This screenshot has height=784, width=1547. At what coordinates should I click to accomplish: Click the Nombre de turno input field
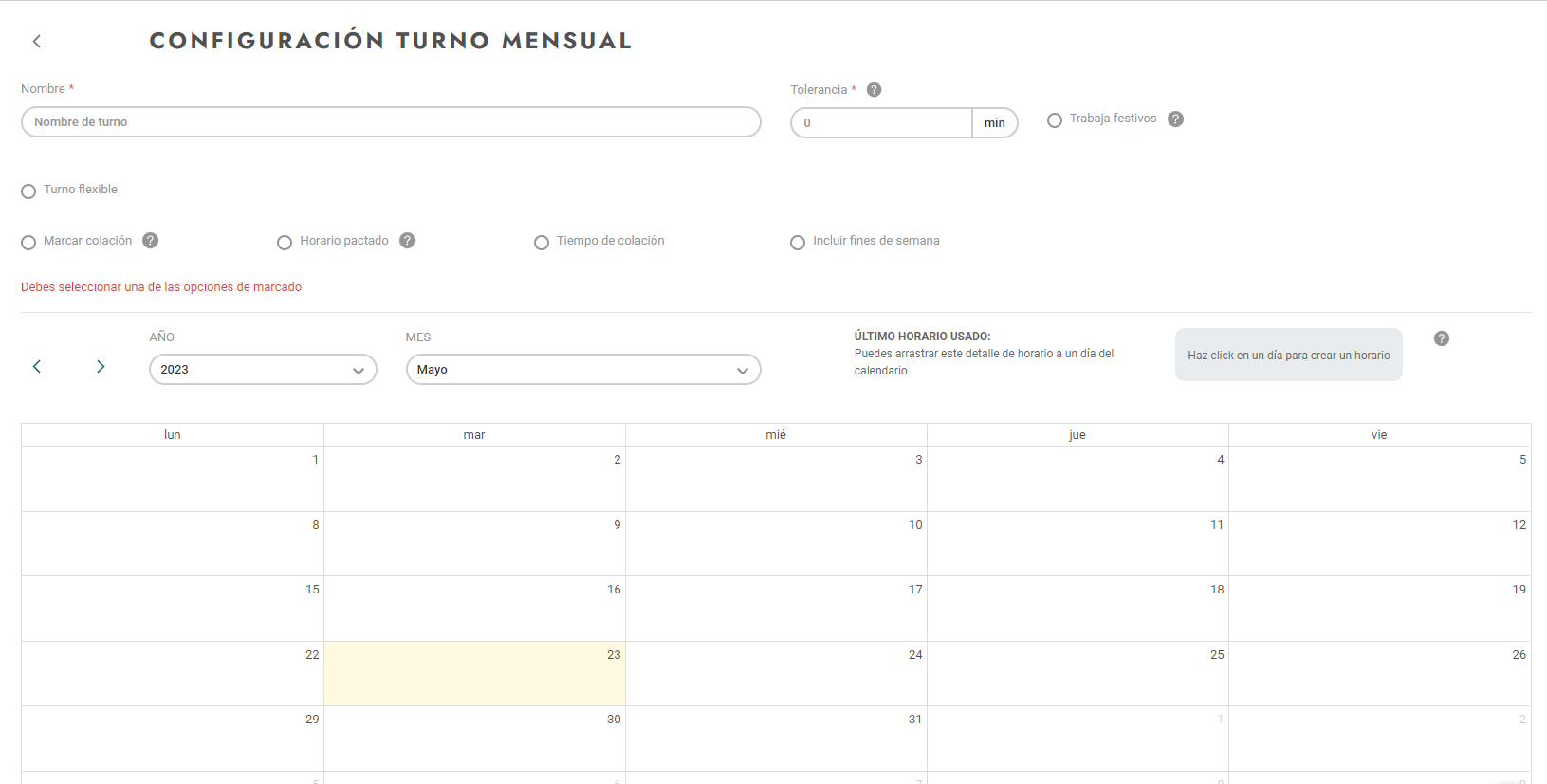(x=391, y=122)
